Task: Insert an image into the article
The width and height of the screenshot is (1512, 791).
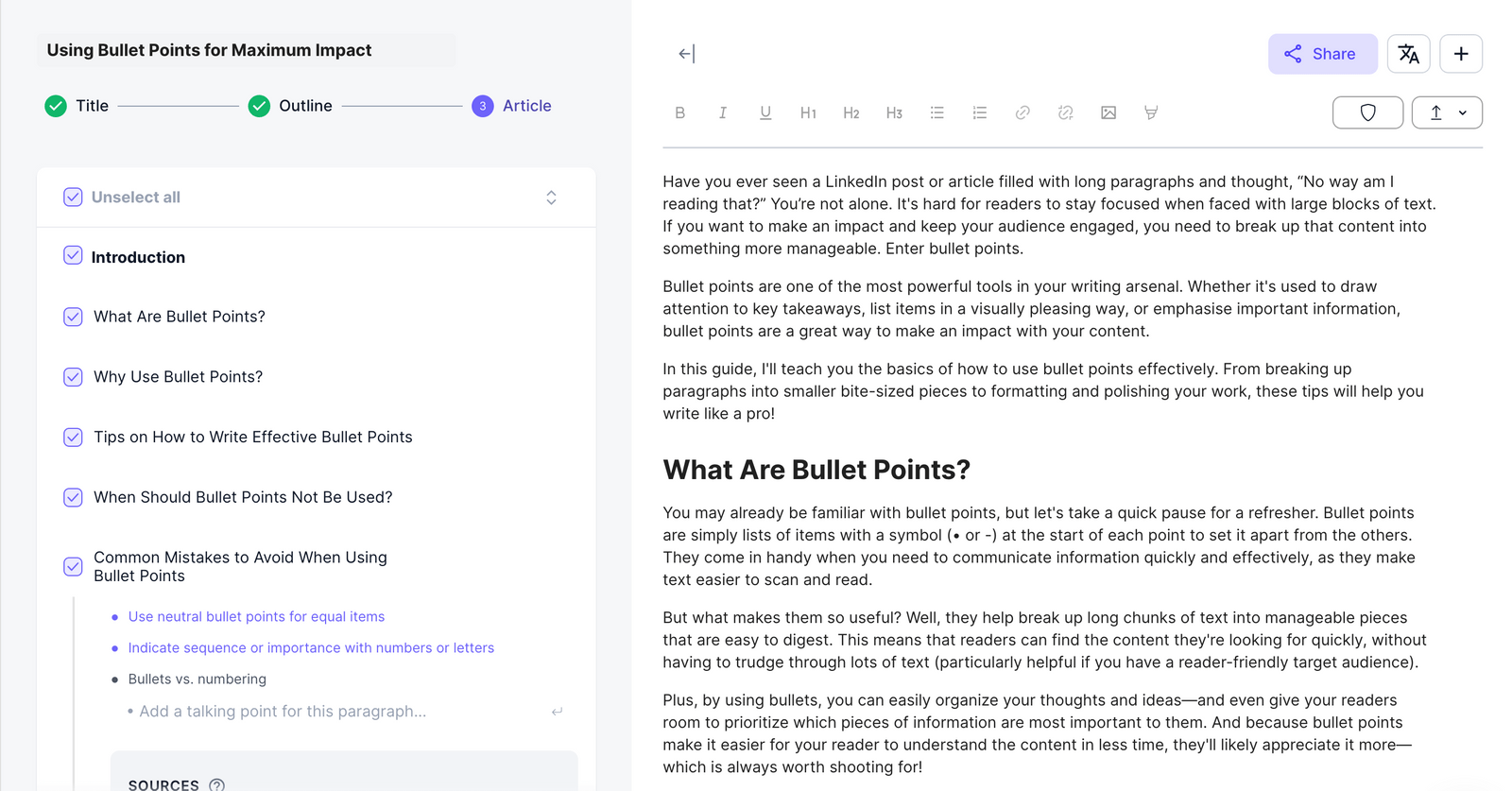Action: pyautogui.click(x=1108, y=112)
